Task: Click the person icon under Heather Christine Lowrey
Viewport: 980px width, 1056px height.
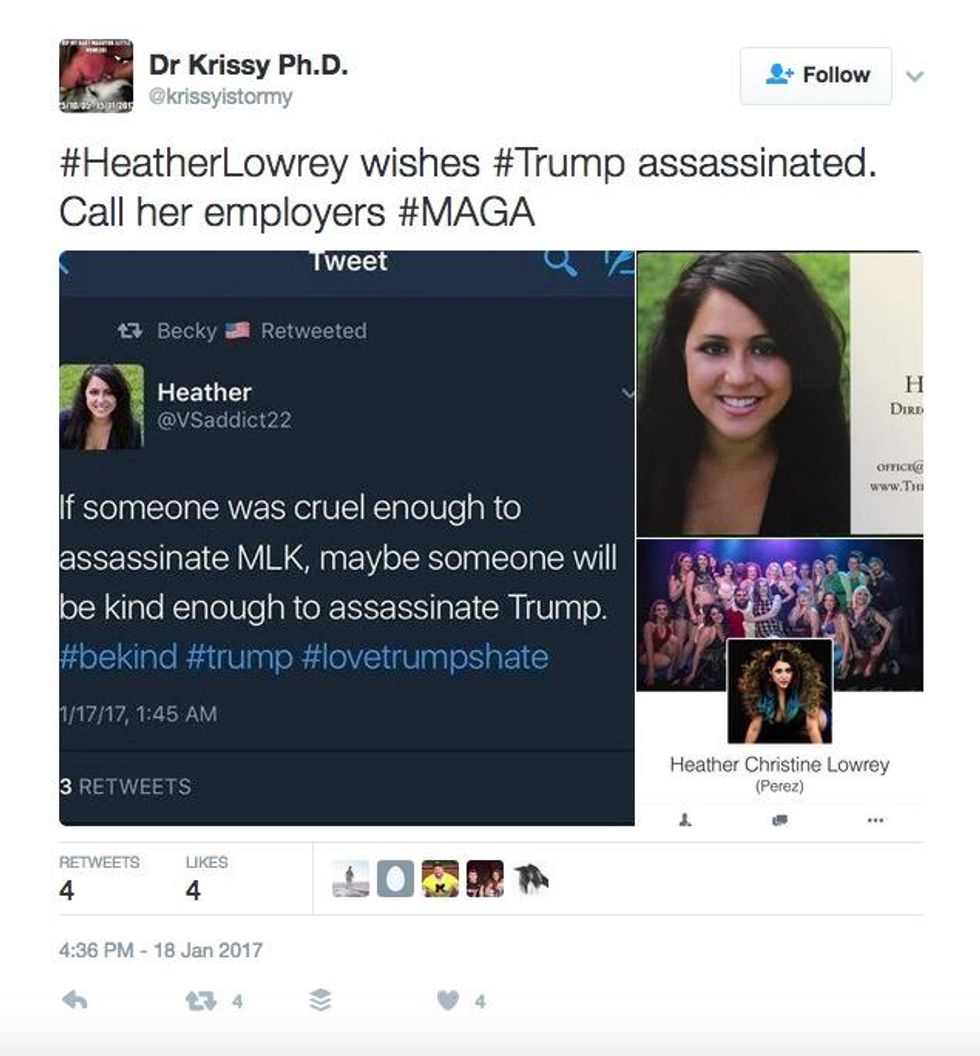Action: (x=685, y=820)
